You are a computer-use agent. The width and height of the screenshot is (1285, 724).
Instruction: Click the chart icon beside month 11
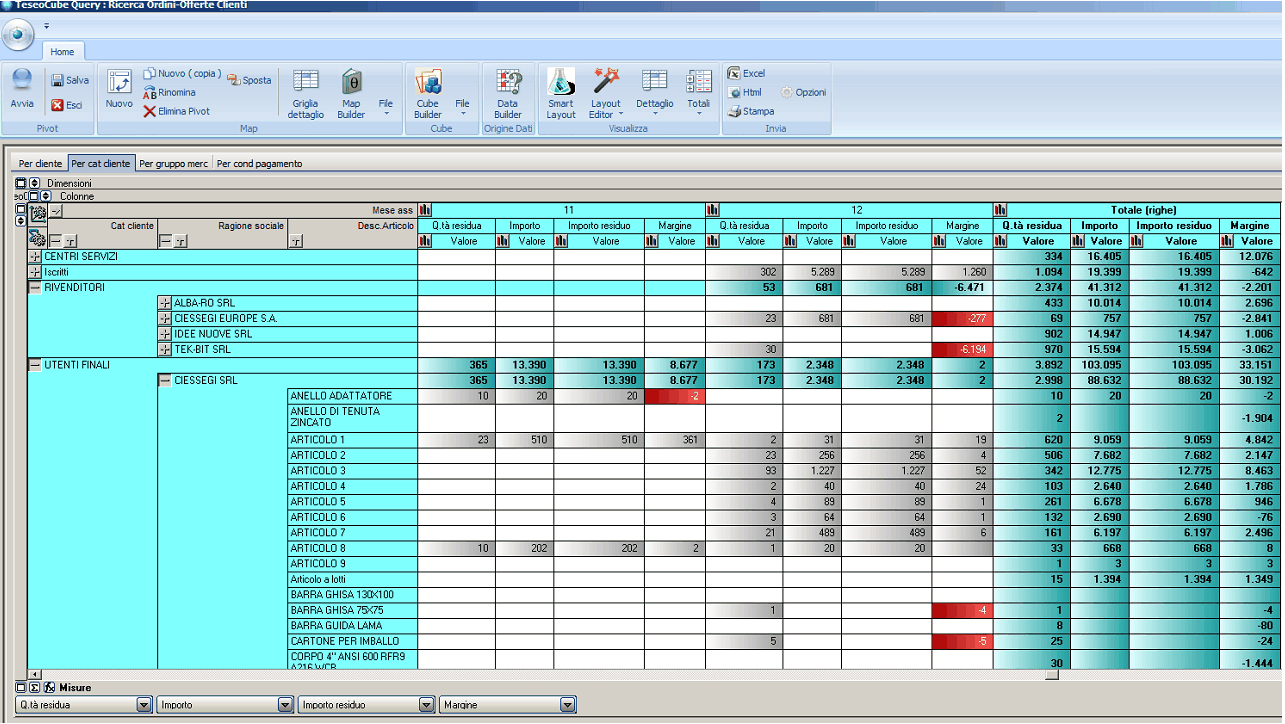[426, 210]
